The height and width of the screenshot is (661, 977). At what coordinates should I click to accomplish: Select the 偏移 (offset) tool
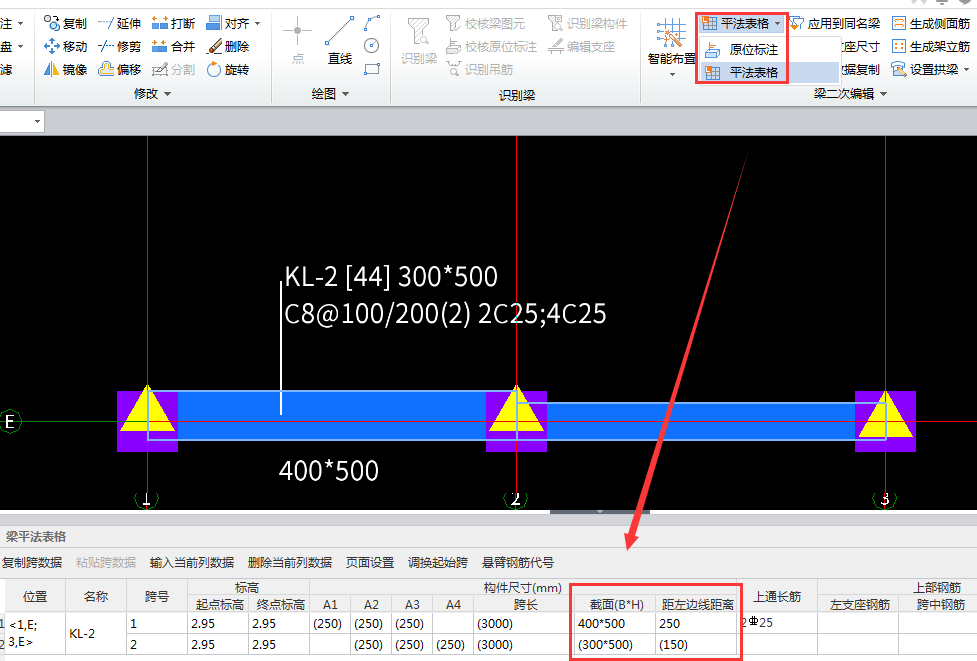[120, 70]
